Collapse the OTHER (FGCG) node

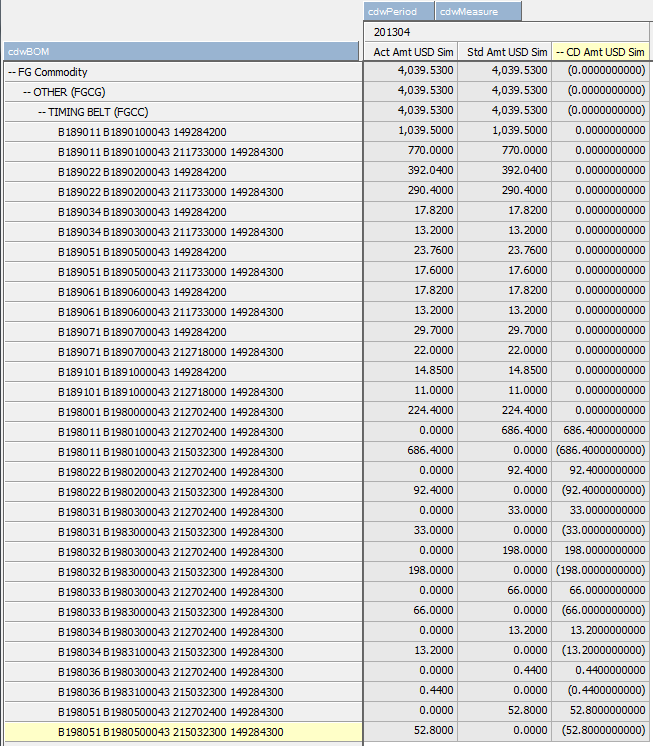27,92
